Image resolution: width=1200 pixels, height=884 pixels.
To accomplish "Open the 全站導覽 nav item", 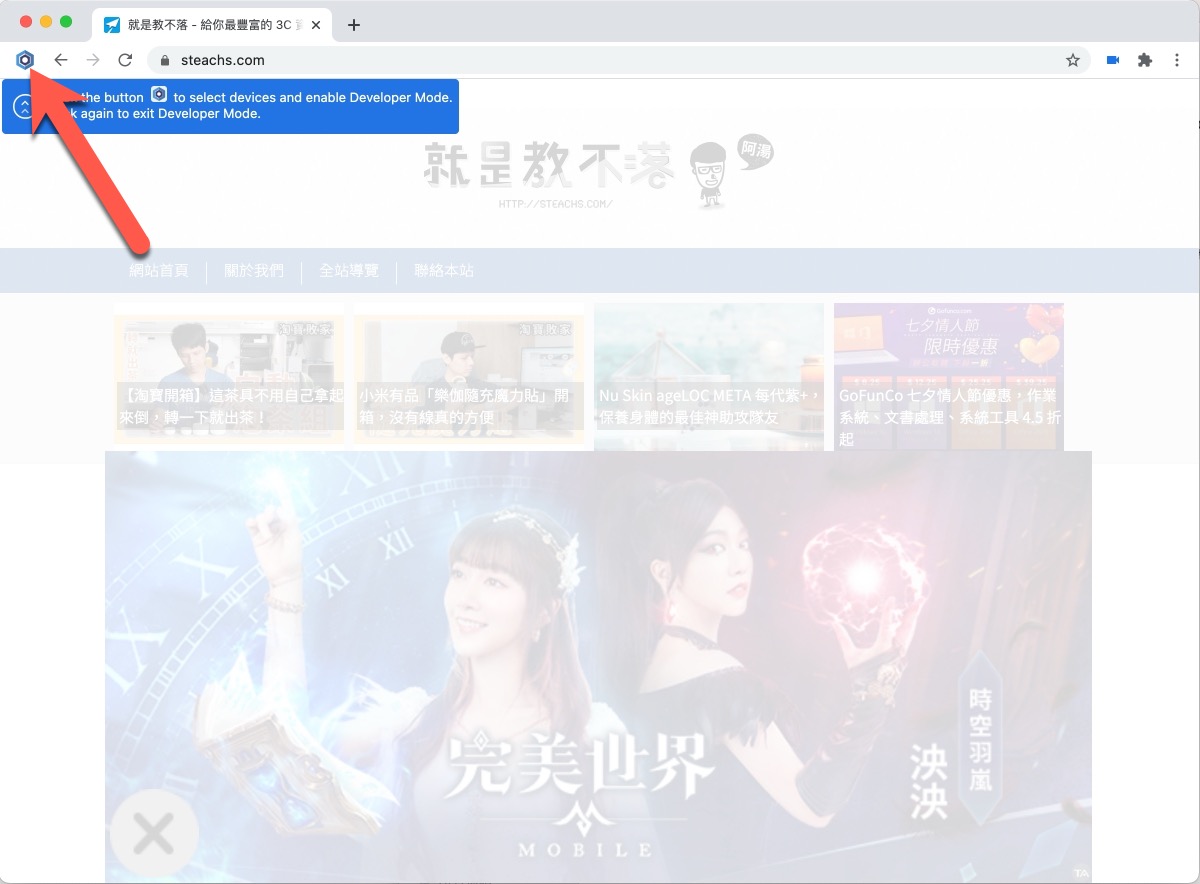I will [349, 271].
